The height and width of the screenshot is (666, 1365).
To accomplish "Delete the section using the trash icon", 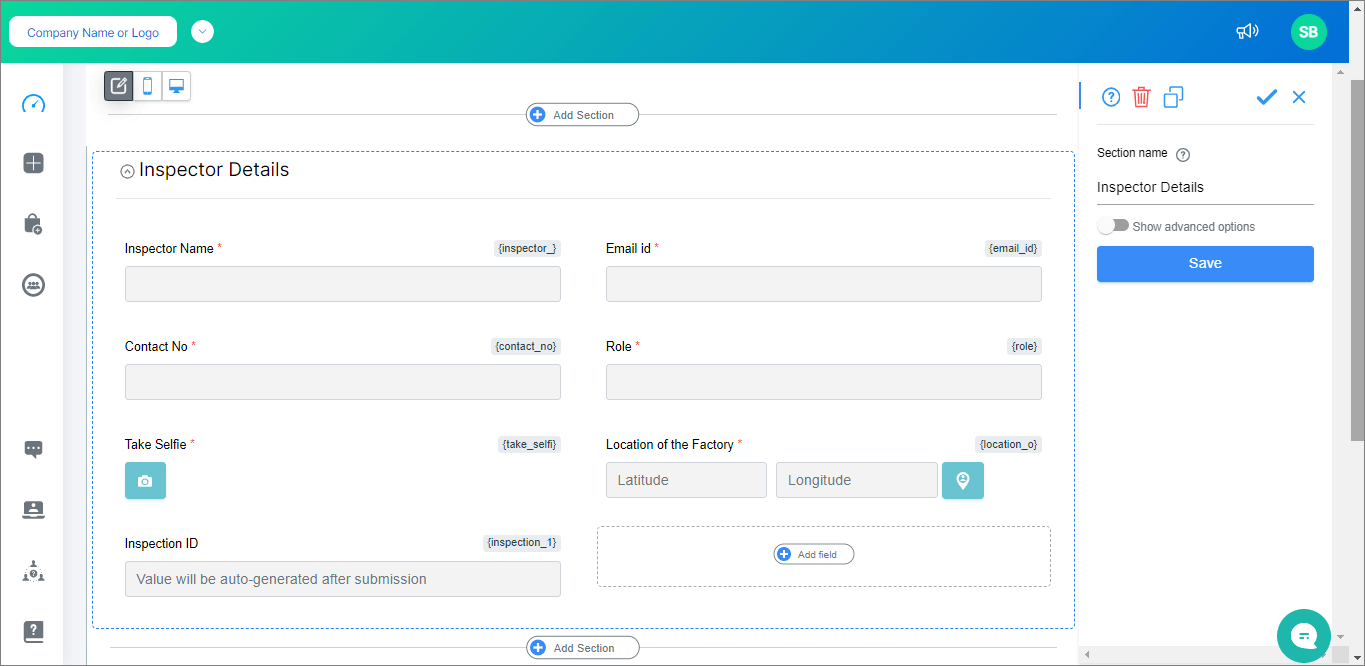I will tap(1141, 97).
